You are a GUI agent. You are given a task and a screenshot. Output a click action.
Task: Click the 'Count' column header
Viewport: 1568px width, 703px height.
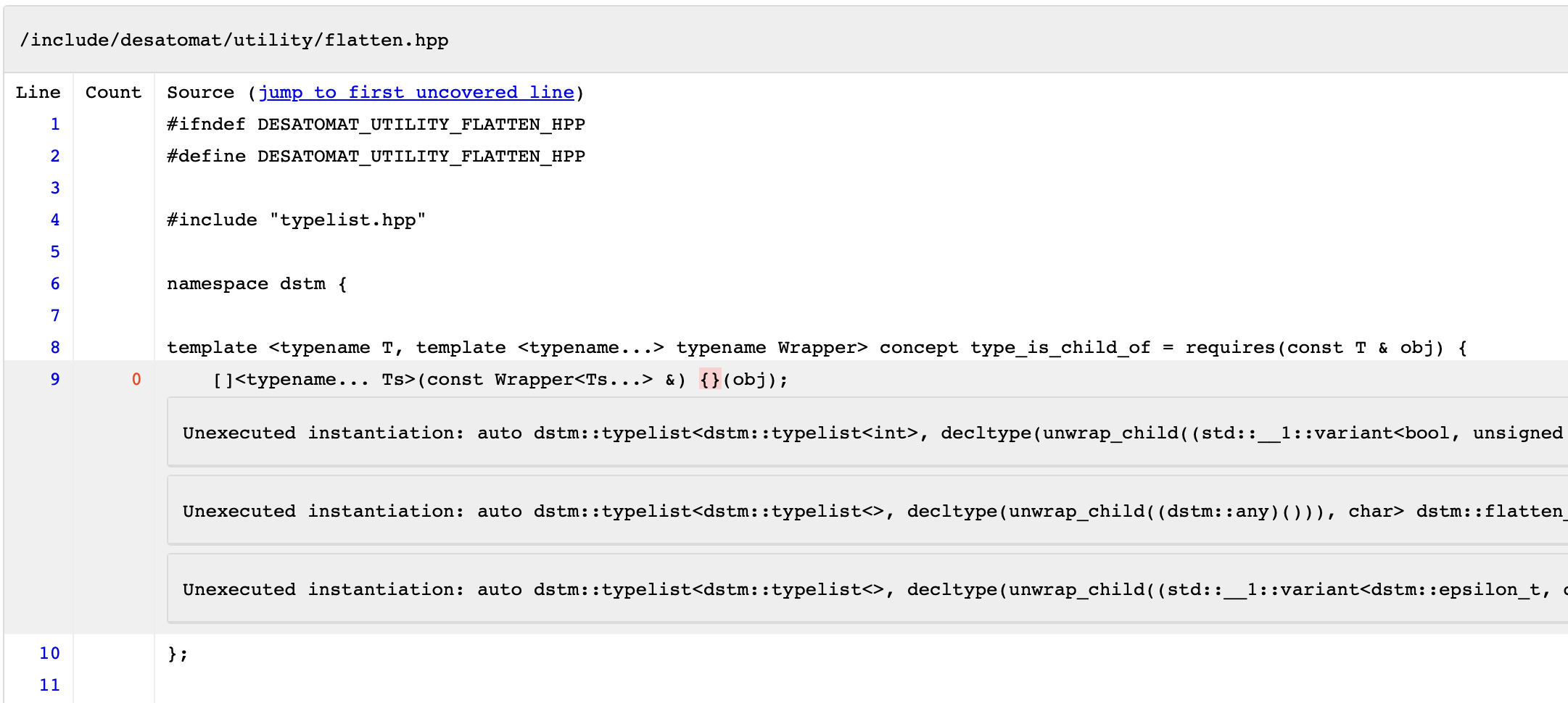pyautogui.click(x=113, y=92)
